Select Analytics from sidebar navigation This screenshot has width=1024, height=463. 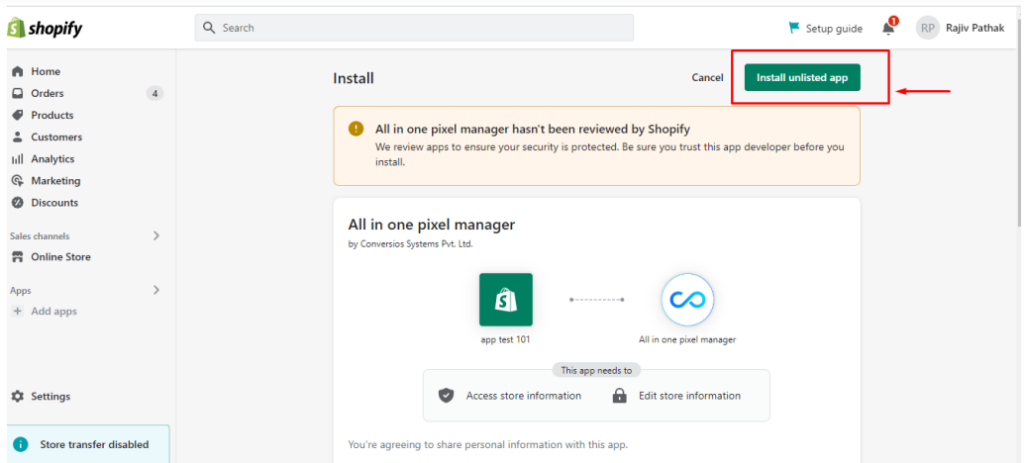[x=52, y=159]
